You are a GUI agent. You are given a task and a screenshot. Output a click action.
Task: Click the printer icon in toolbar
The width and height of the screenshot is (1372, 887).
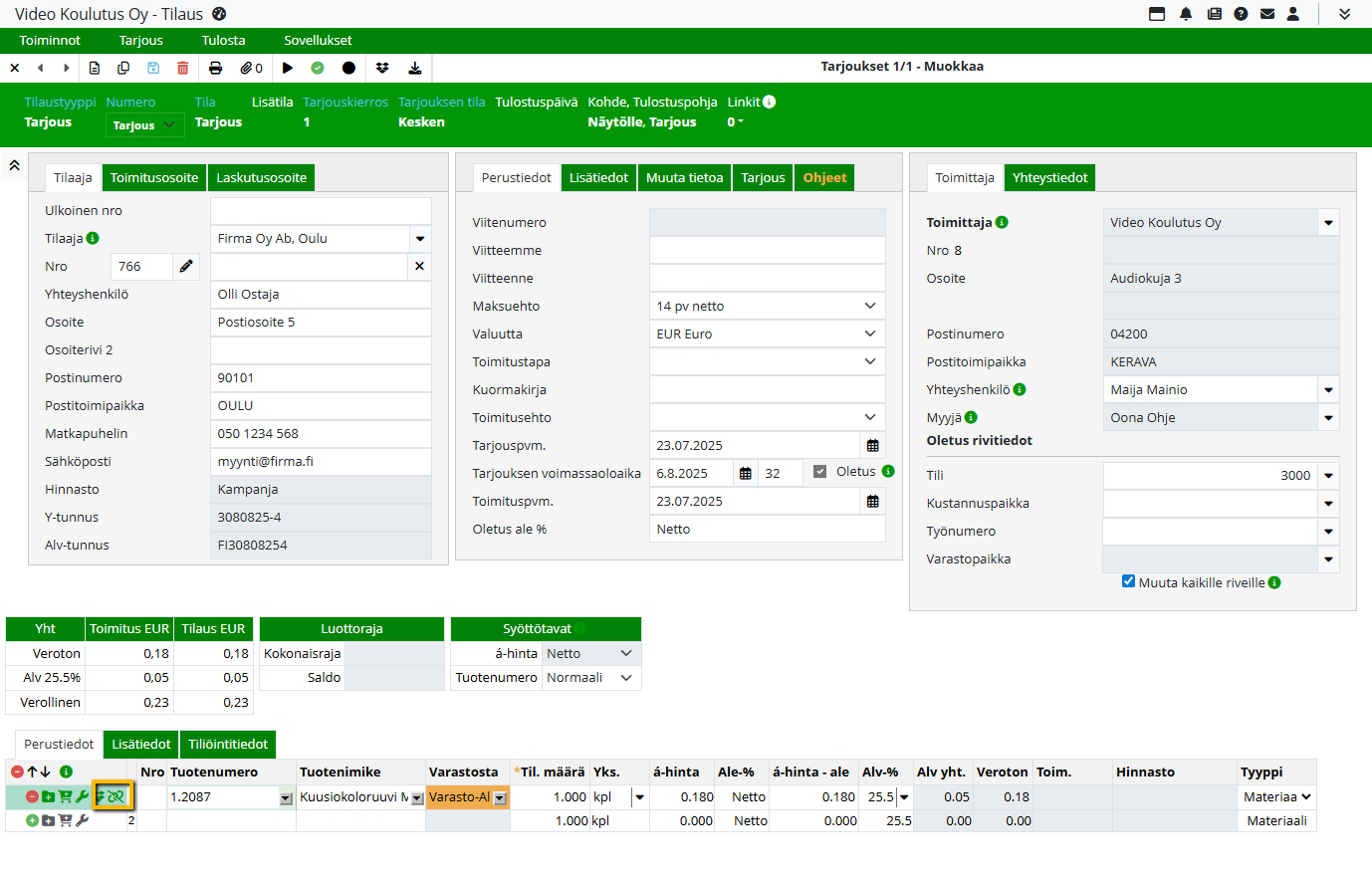click(215, 68)
